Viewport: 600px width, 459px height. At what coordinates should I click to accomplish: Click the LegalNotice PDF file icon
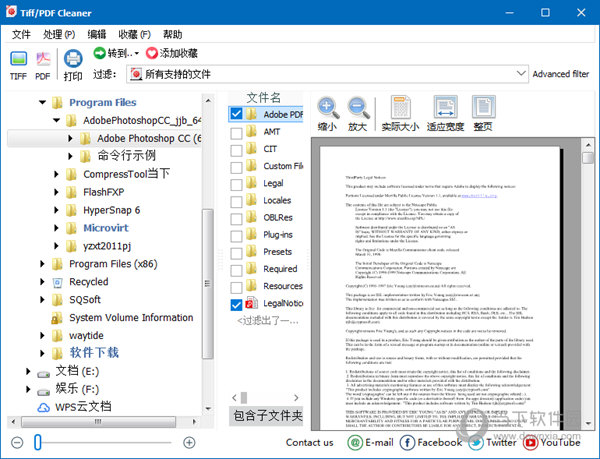click(x=251, y=303)
